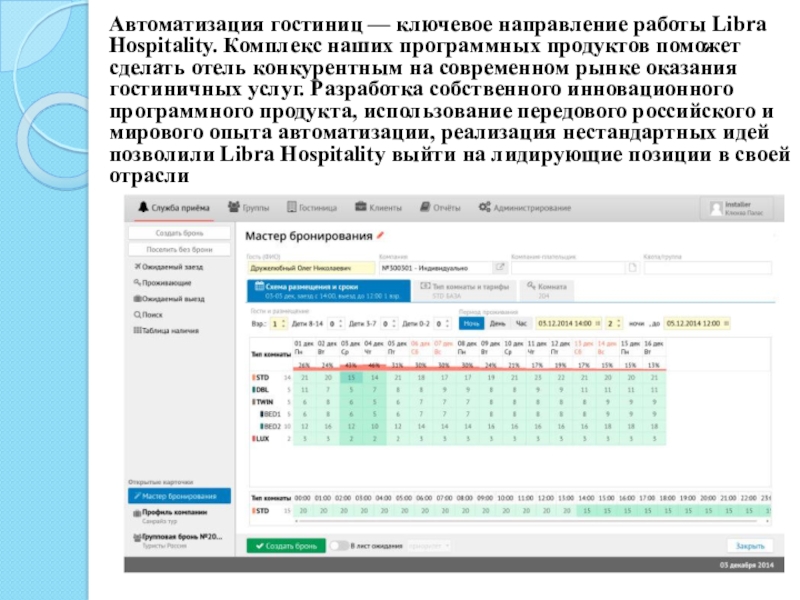Open the Отчёты menu
The width and height of the screenshot is (800, 600).
click(440, 208)
